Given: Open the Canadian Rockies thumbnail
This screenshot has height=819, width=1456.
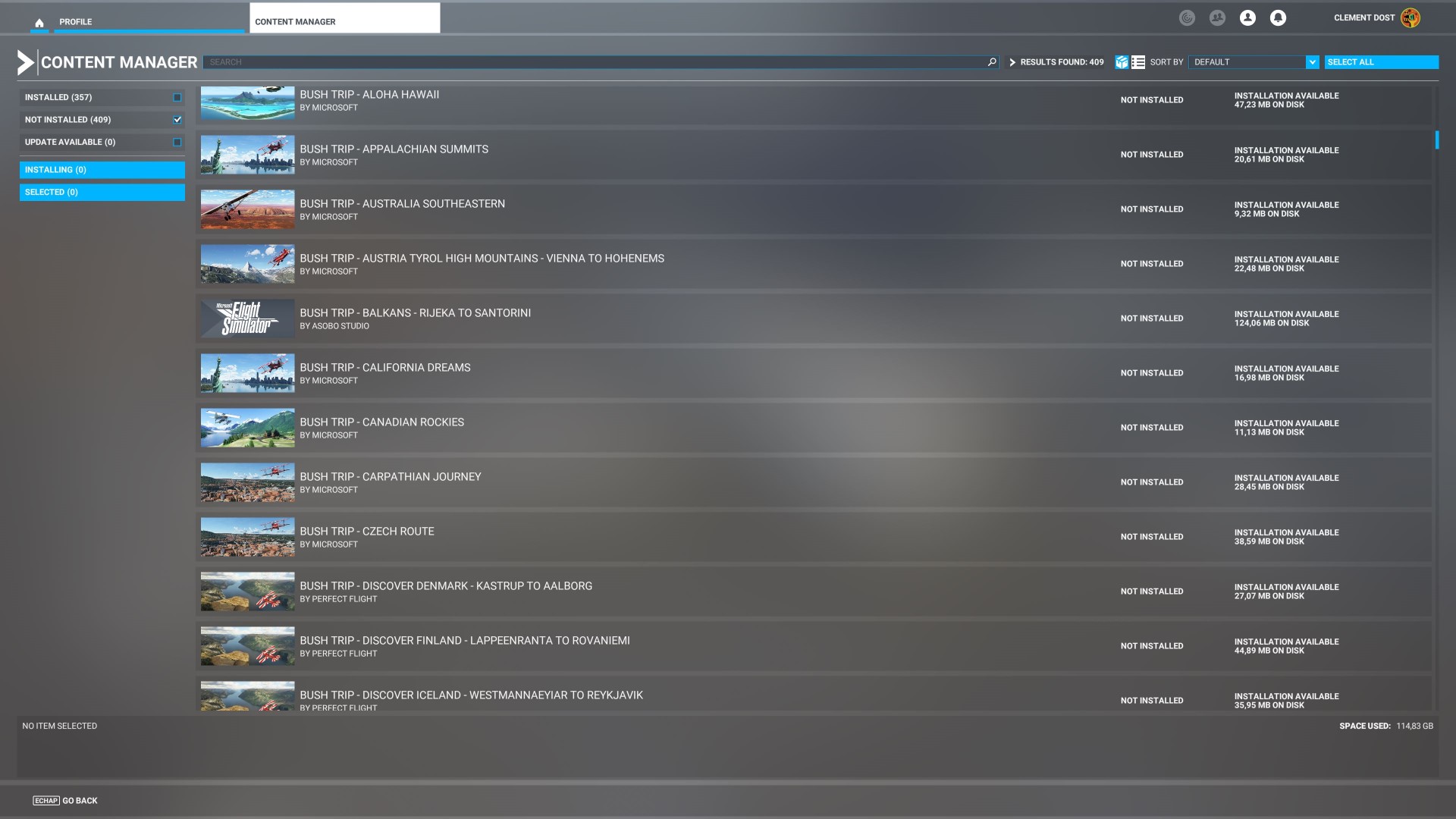Looking at the screenshot, I should tap(248, 428).
